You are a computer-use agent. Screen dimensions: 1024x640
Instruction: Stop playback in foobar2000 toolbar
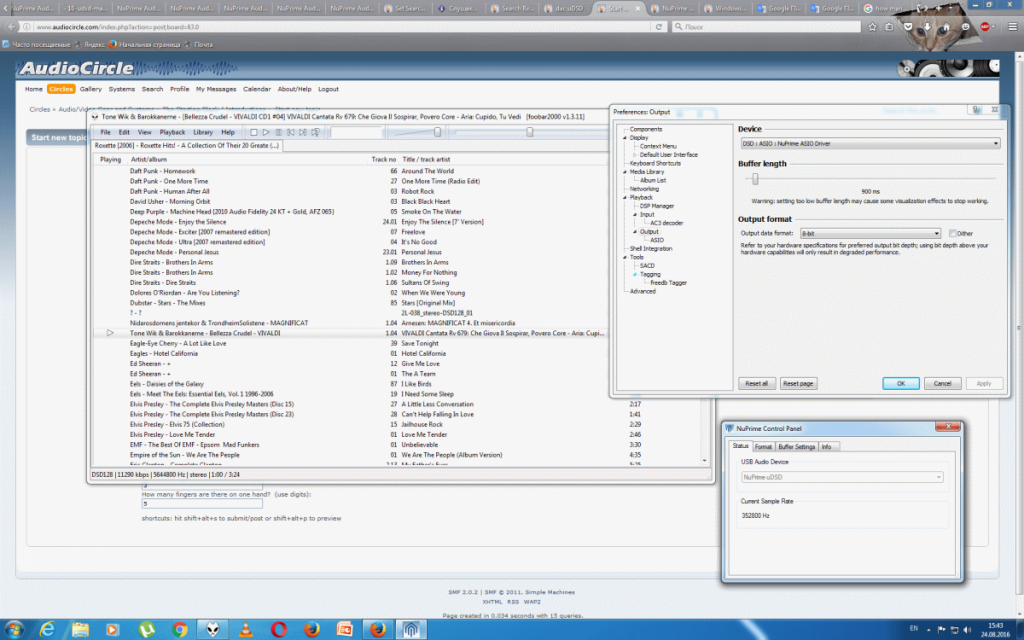254,133
